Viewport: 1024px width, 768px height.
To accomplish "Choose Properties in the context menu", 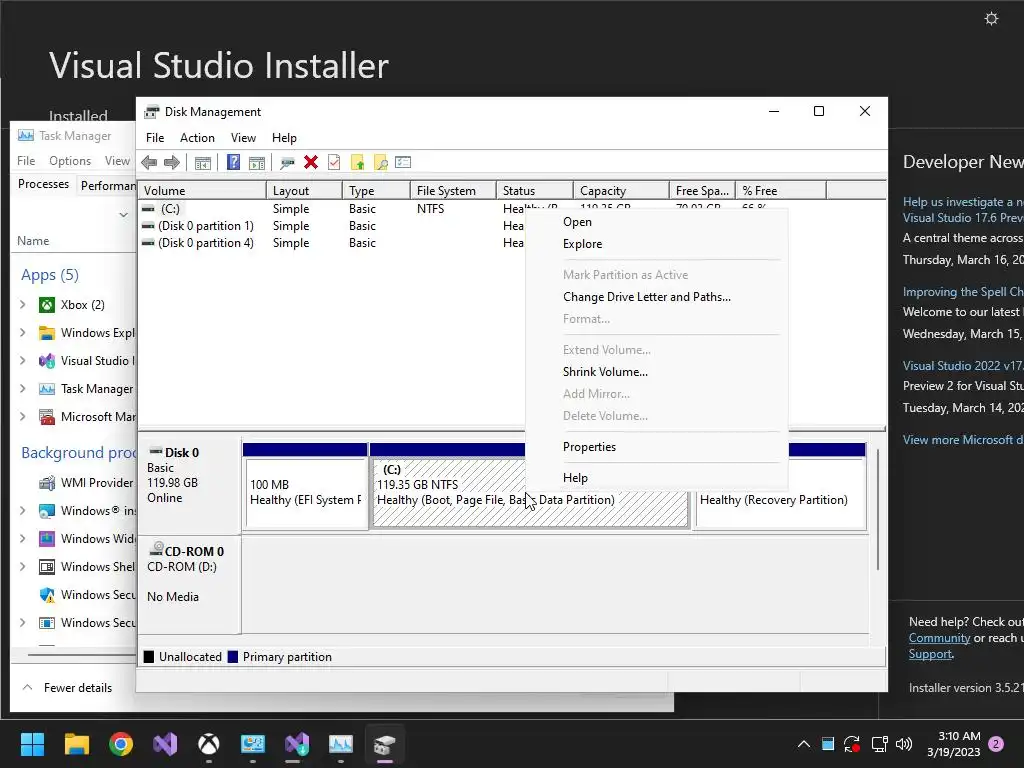I will [656, 447].
